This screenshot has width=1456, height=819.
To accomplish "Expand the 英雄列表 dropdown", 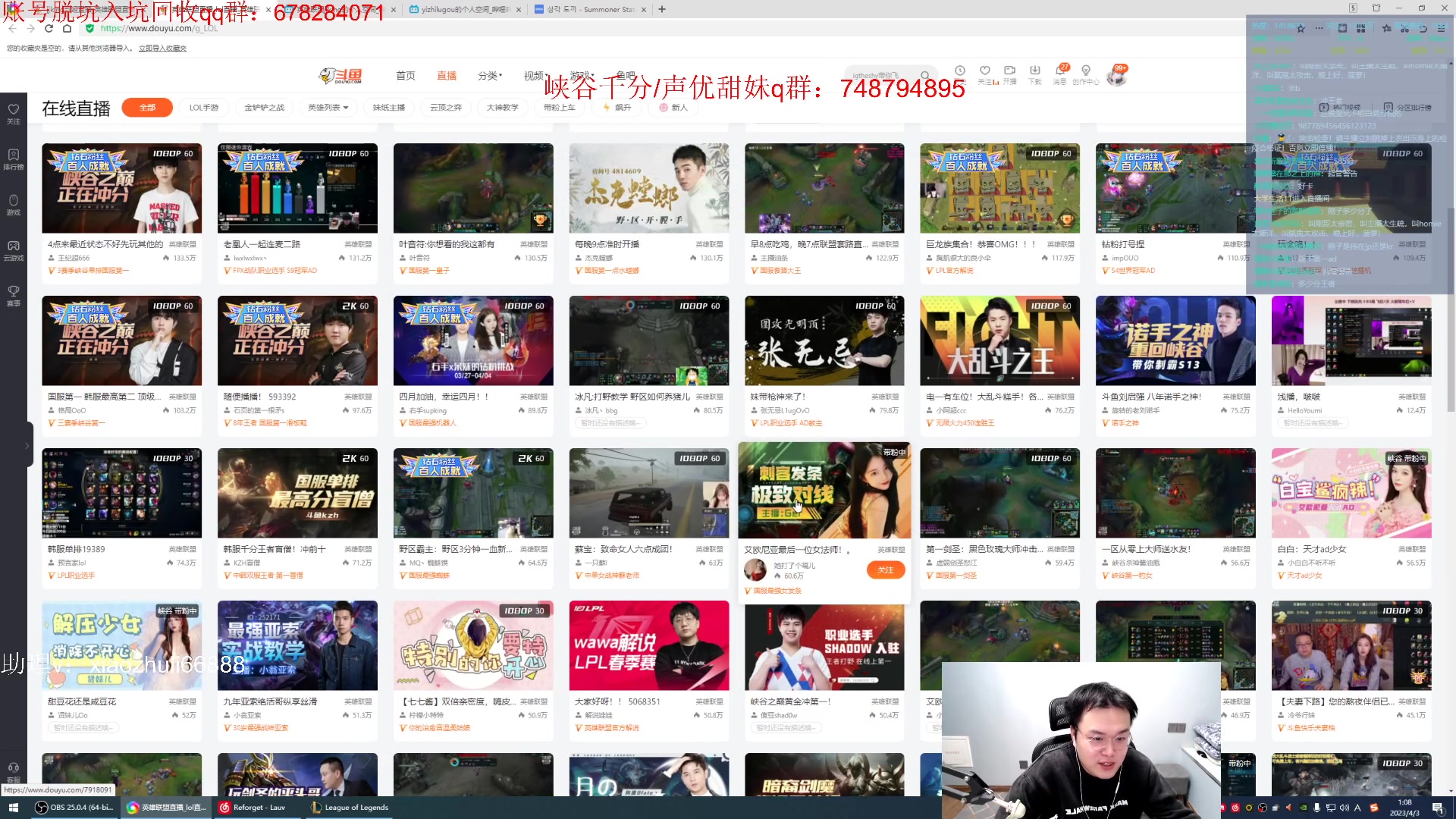I will (328, 108).
